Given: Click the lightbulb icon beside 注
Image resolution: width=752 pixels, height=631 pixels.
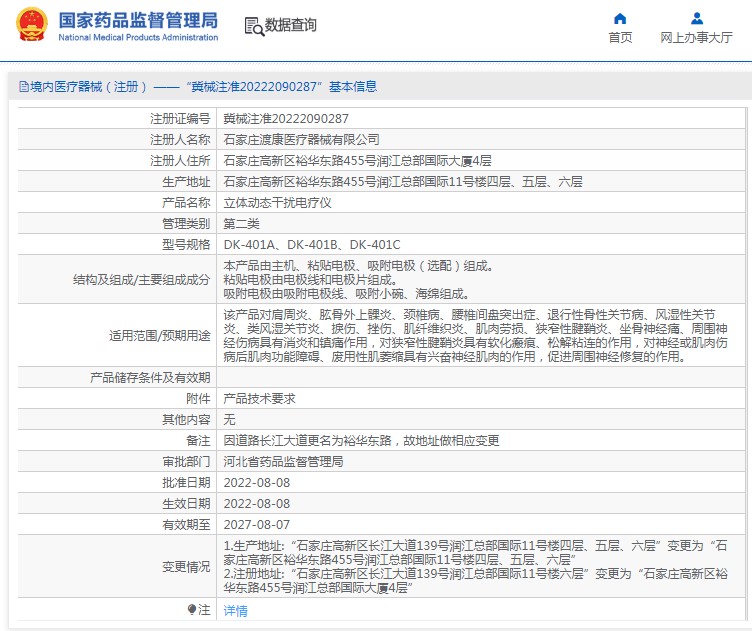Looking at the screenshot, I should (192, 609).
